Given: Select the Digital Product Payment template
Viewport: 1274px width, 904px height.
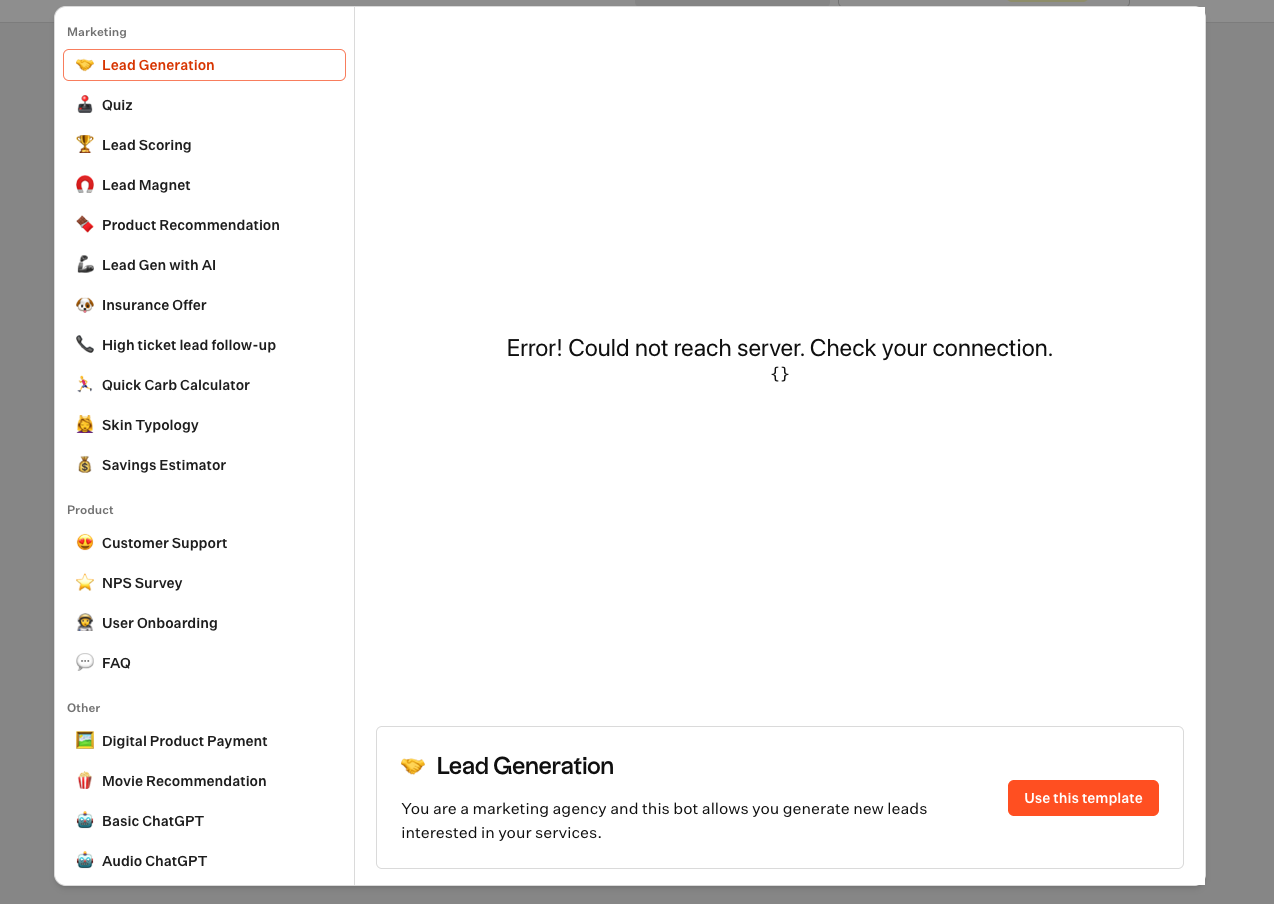Looking at the screenshot, I should point(184,741).
